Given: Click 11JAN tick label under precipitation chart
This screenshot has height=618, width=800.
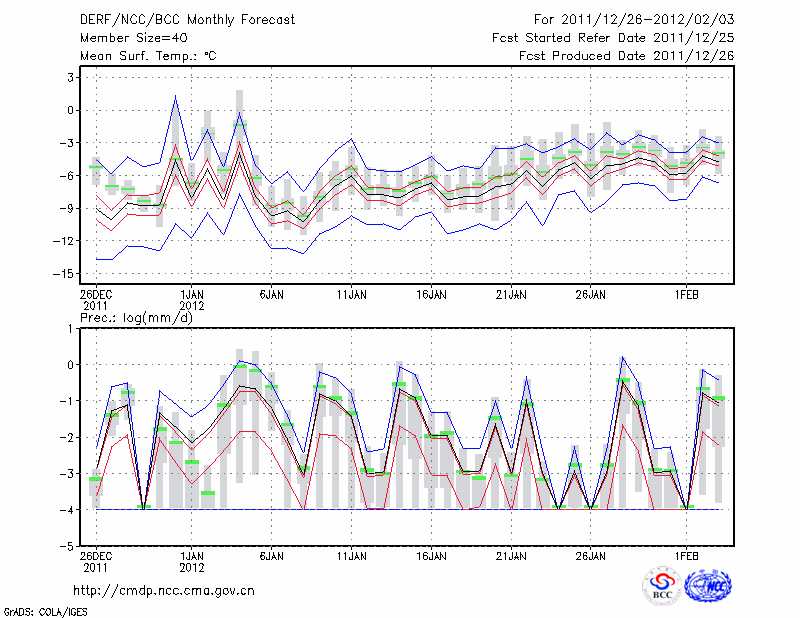Looking at the screenshot, I should click(350, 554).
